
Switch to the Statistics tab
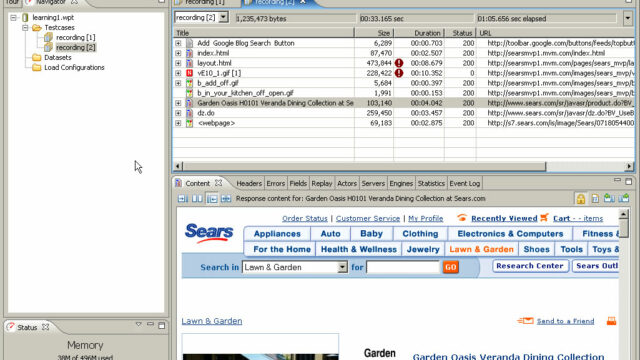[431, 184]
